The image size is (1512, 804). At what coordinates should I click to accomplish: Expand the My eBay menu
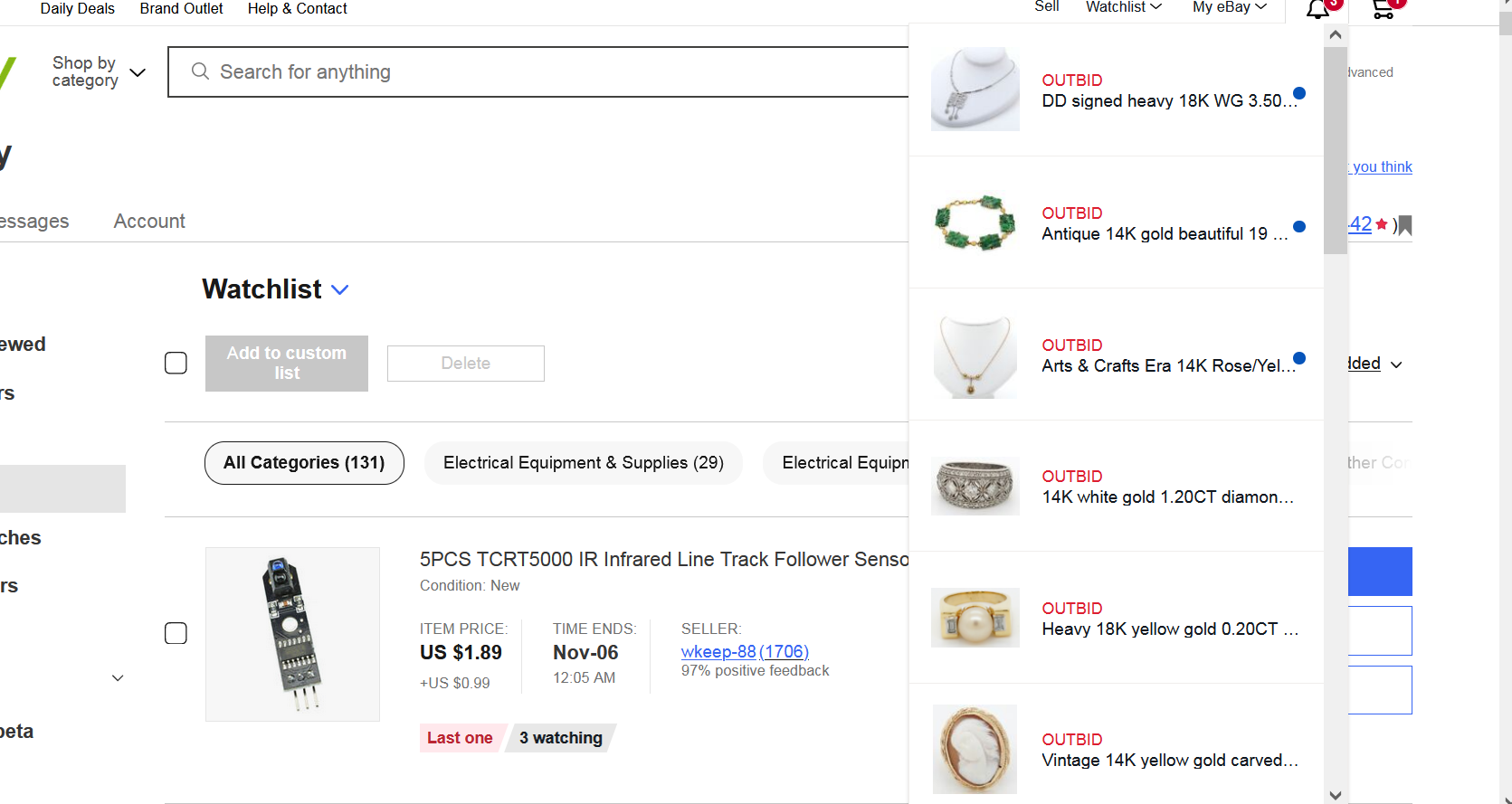pos(1229,8)
